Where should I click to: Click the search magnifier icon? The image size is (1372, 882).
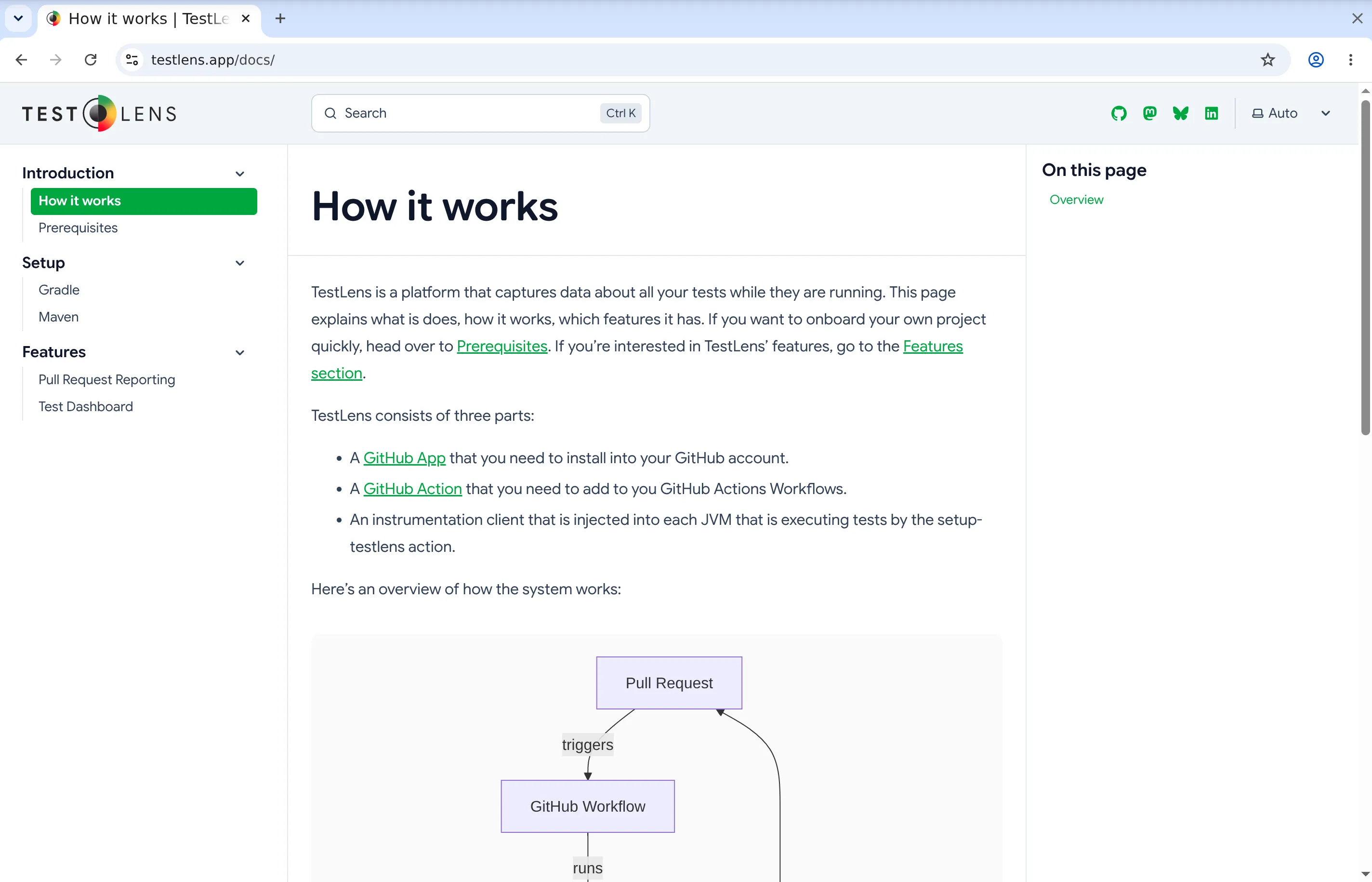(x=330, y=113)
